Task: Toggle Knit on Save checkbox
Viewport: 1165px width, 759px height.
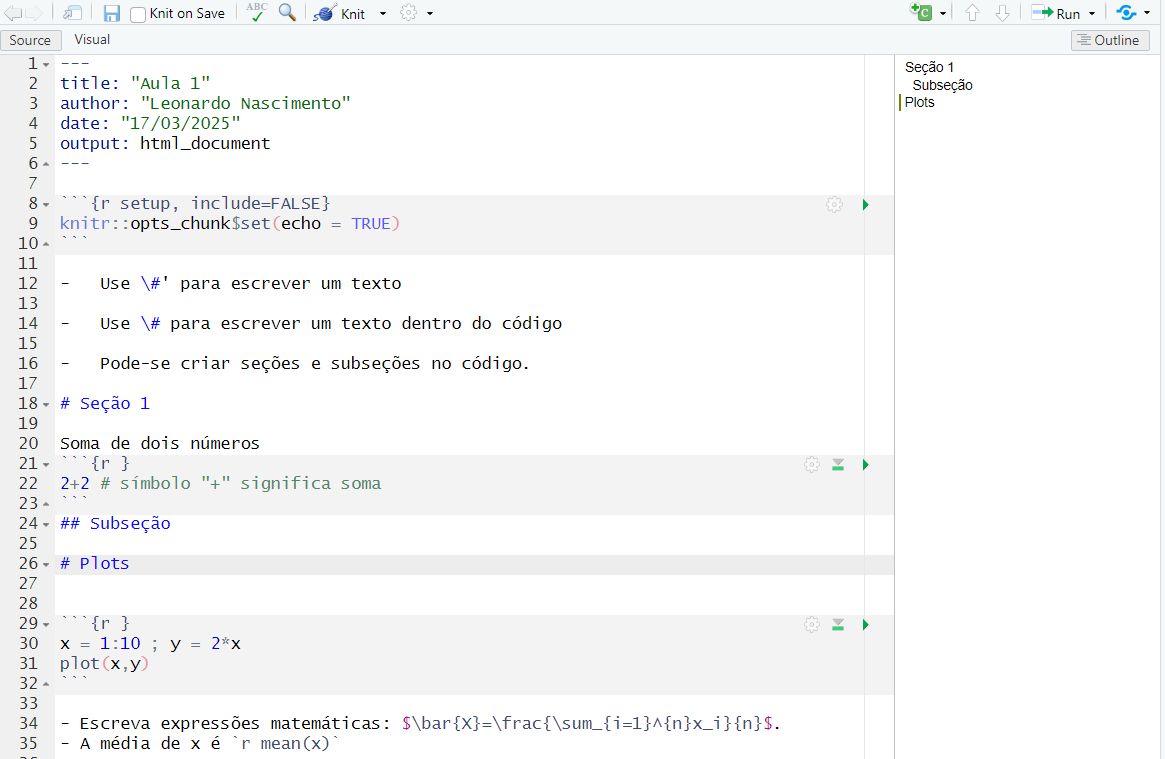Action: pos(138,14)
